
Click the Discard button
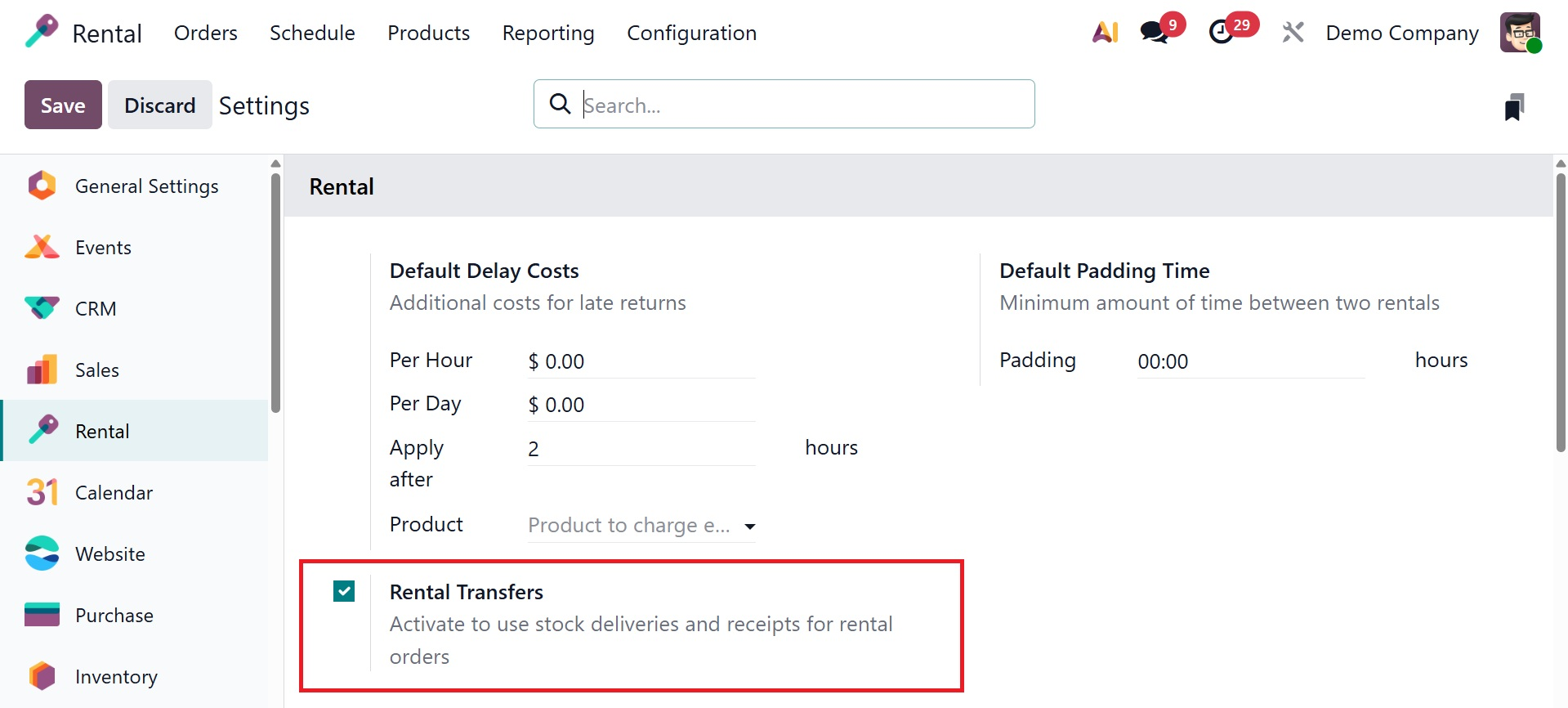coord(159,105)
